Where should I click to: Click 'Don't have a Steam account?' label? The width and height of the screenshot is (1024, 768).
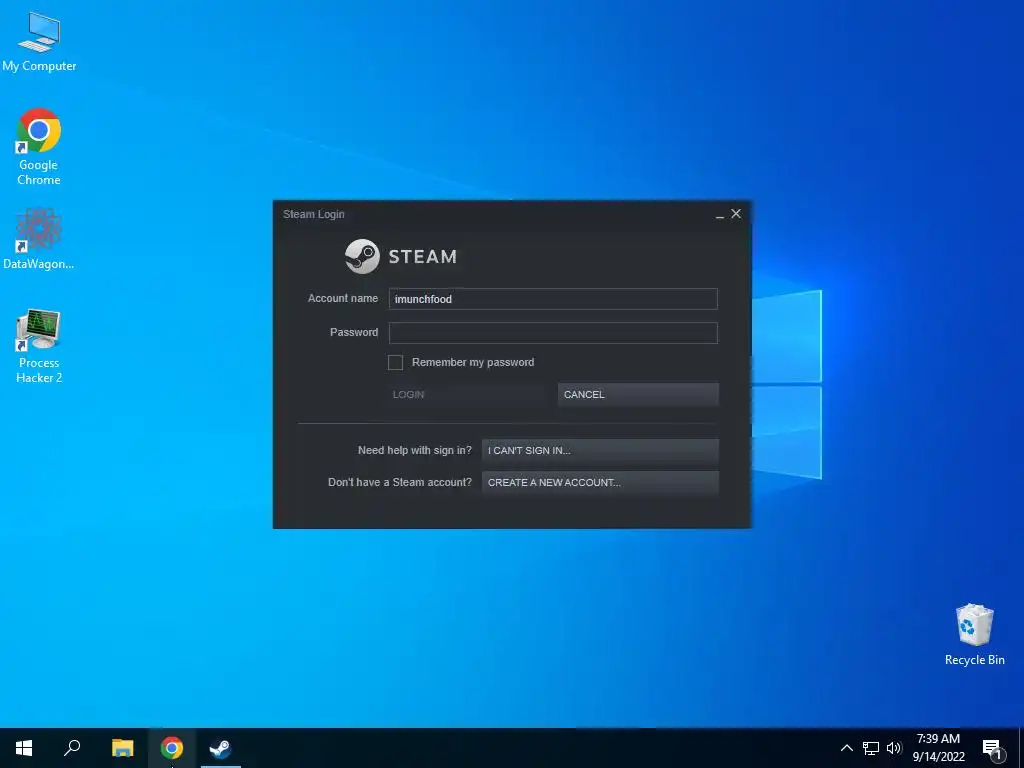(400, 482)
